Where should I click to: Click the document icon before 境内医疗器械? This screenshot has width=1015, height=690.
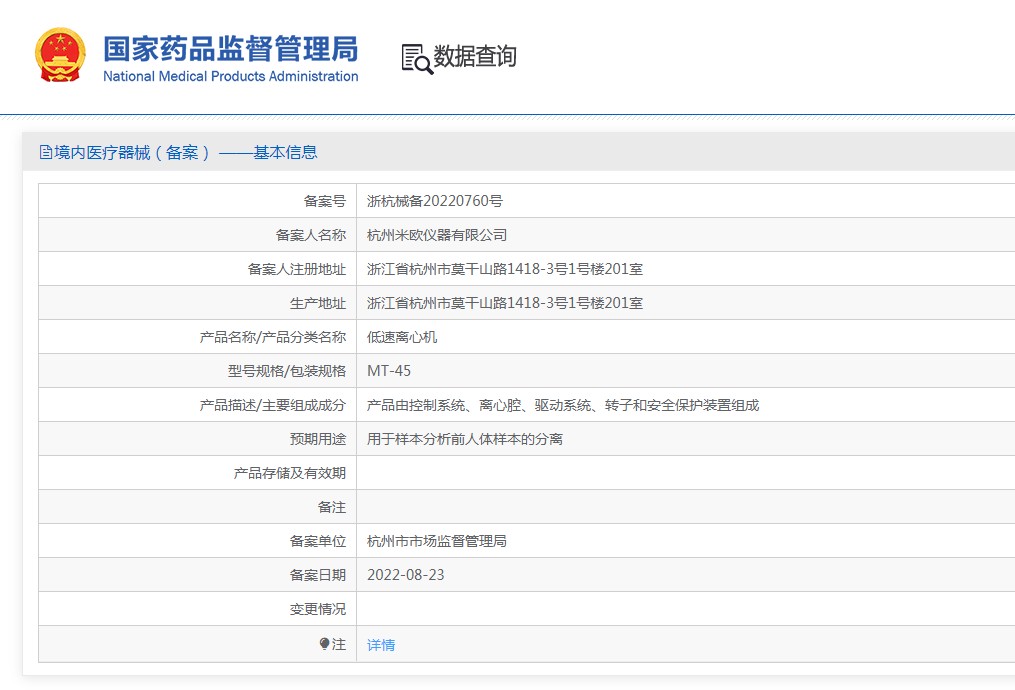(x=45, y=153)
